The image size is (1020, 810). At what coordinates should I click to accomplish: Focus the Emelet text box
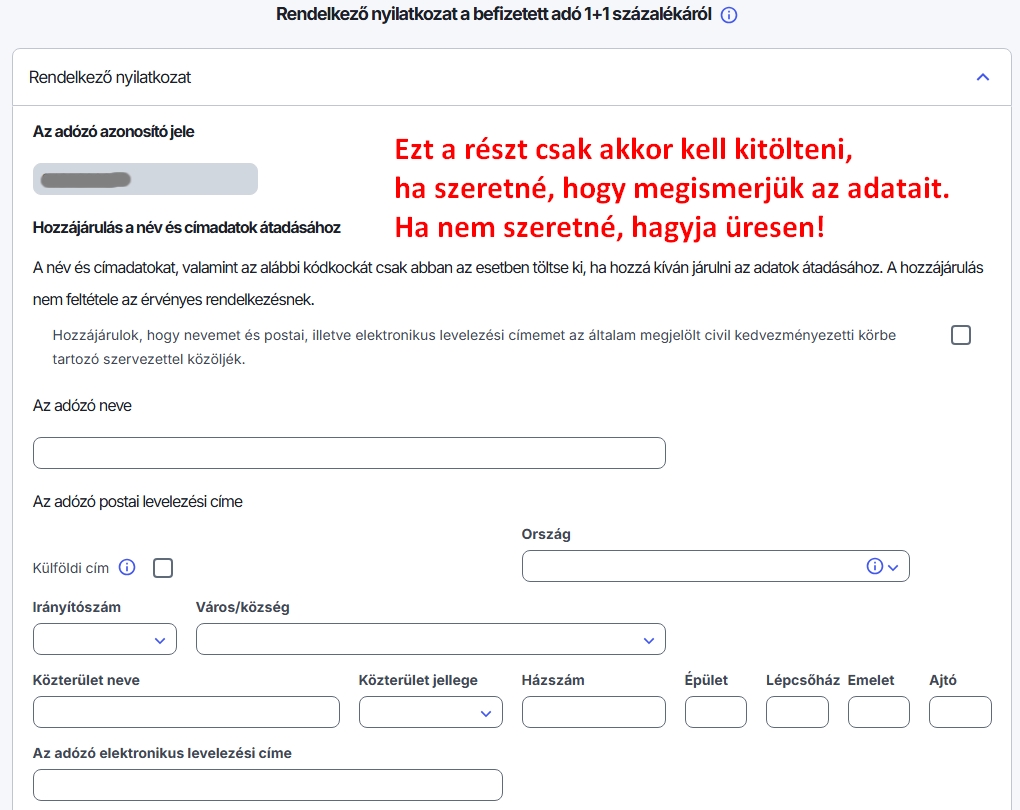point(878,712)
